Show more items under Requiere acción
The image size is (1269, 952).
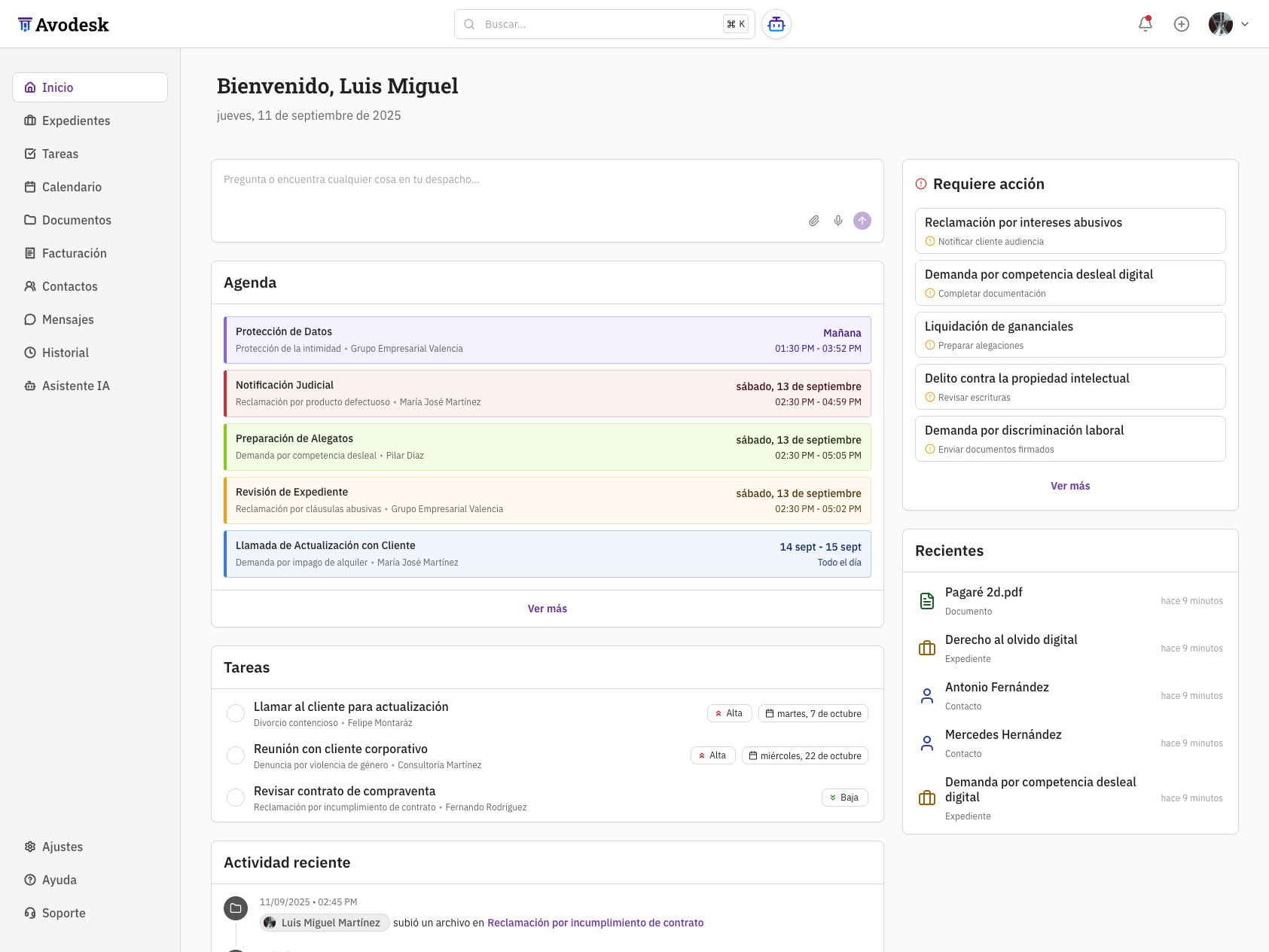point(1069,486)
